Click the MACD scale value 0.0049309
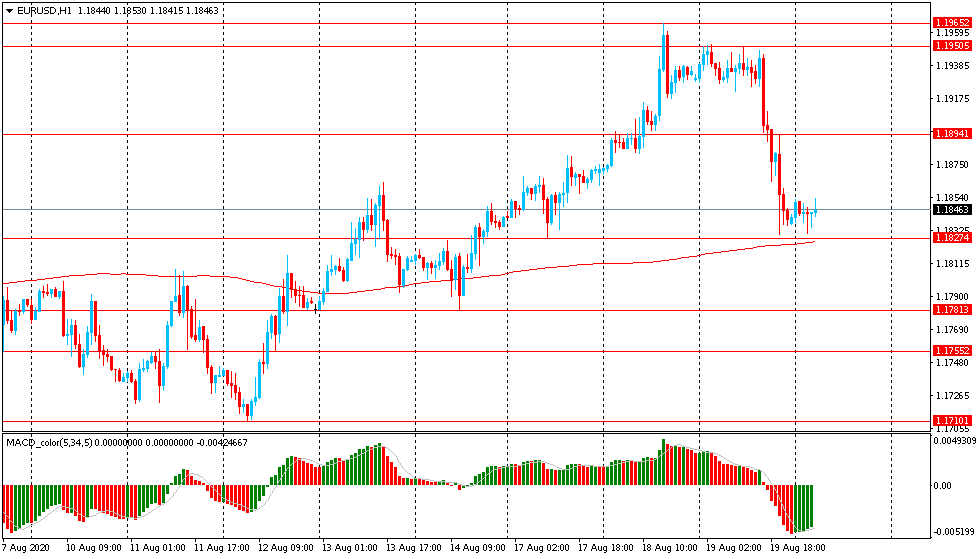 [x=954, y=441]
